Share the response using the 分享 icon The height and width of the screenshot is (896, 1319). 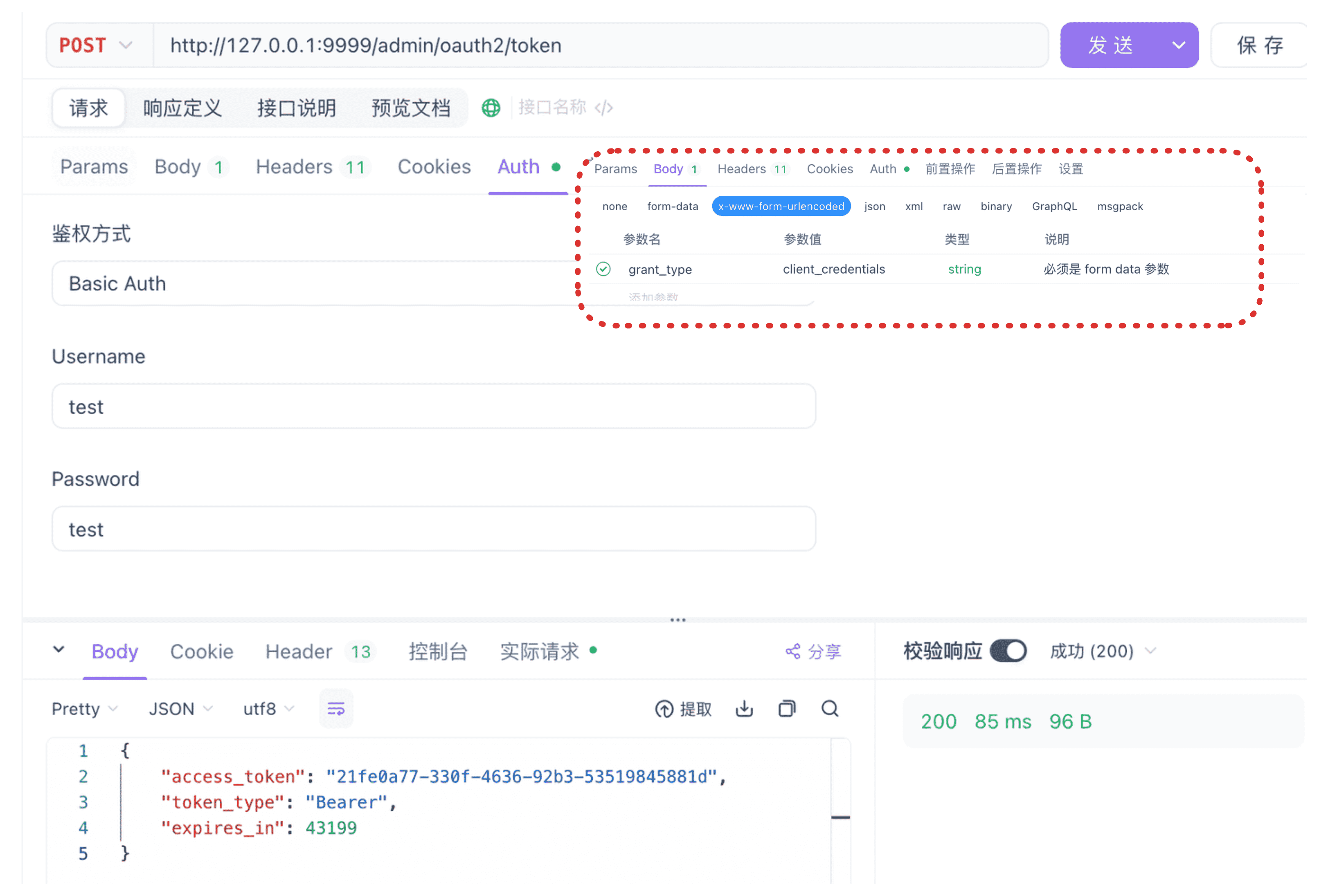[814, 651]
